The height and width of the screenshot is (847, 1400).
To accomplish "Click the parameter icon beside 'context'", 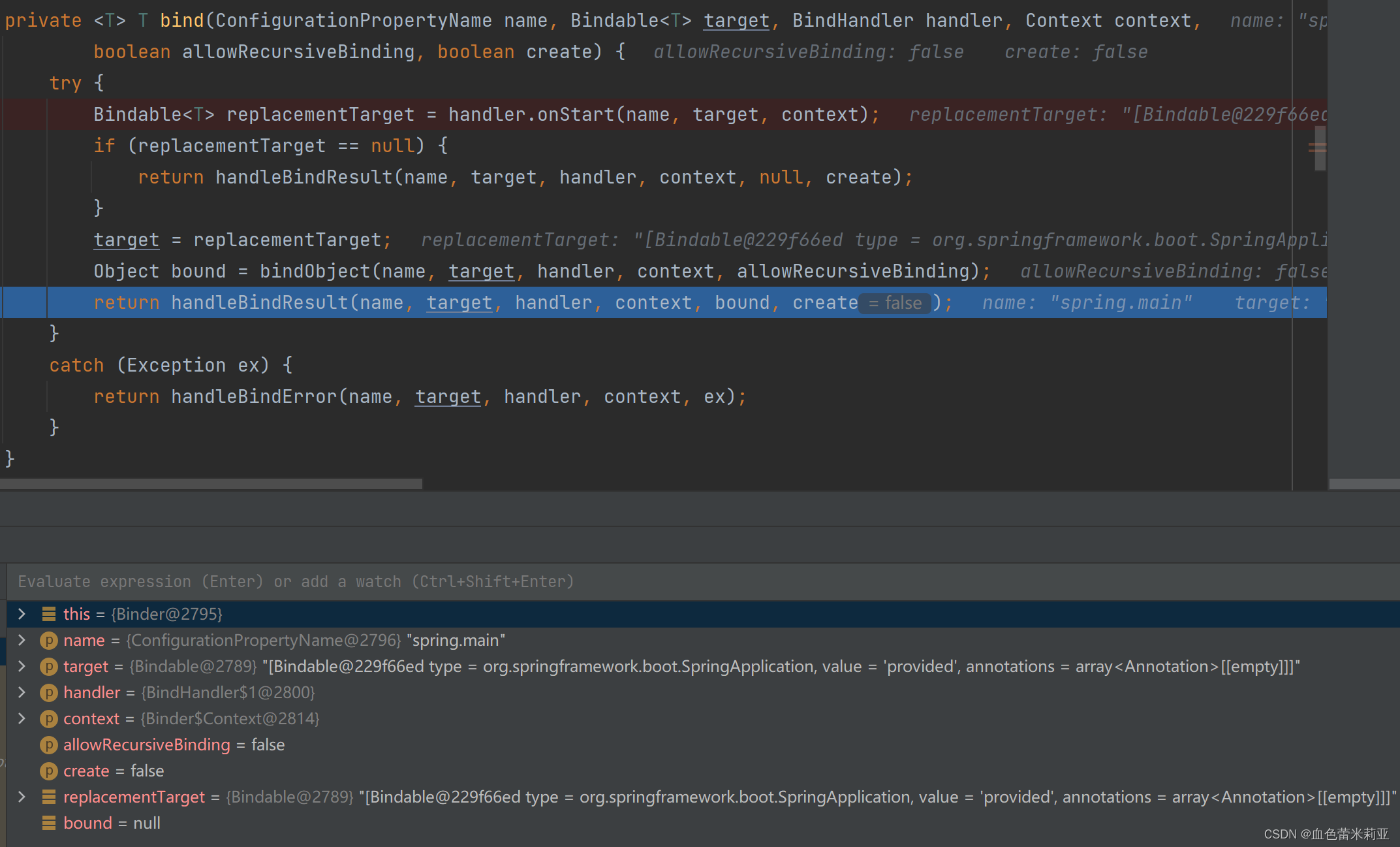I will click(48, 719).
